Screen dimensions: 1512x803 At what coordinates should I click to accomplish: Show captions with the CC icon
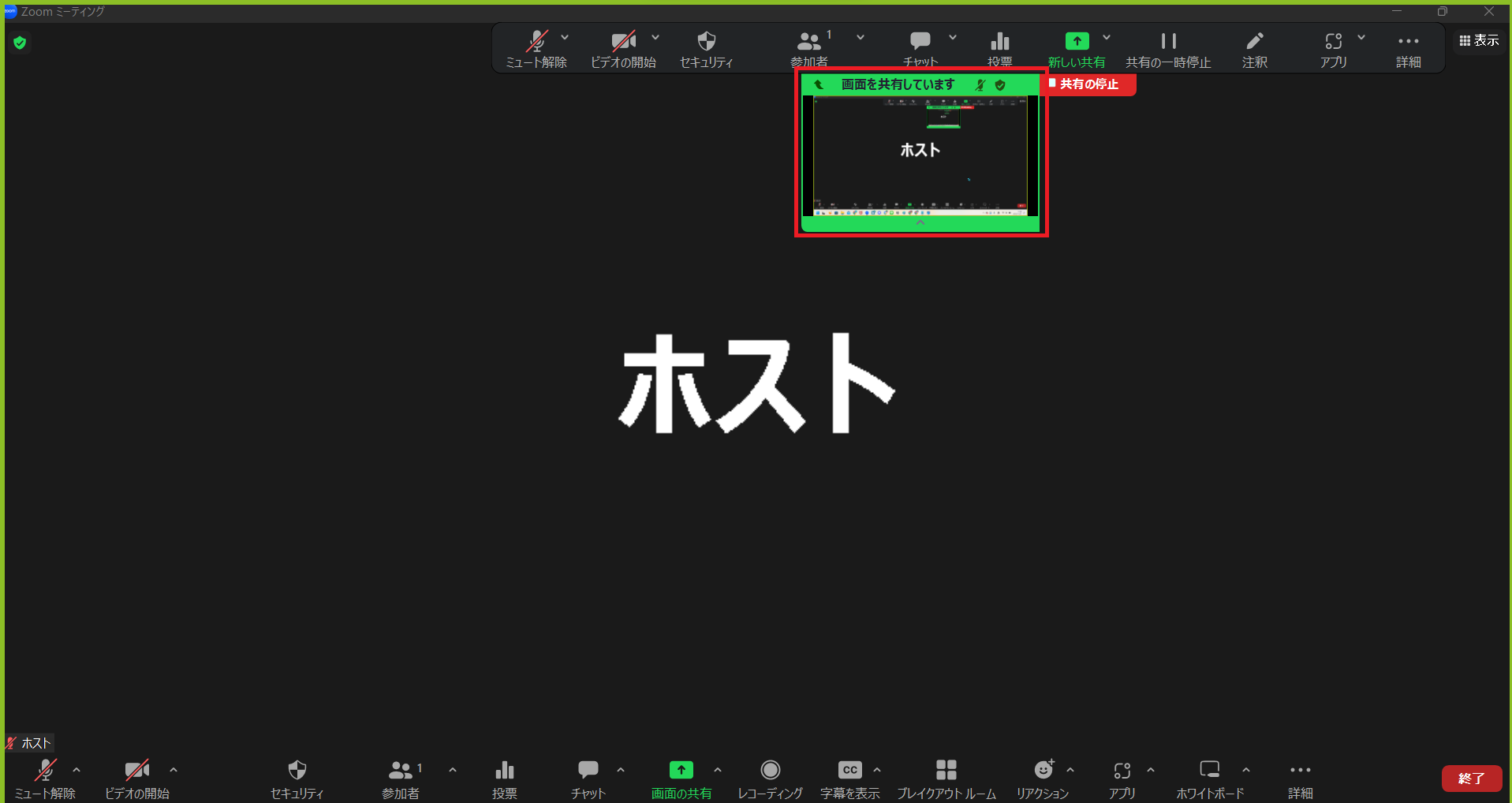click(x=849, y=771)
